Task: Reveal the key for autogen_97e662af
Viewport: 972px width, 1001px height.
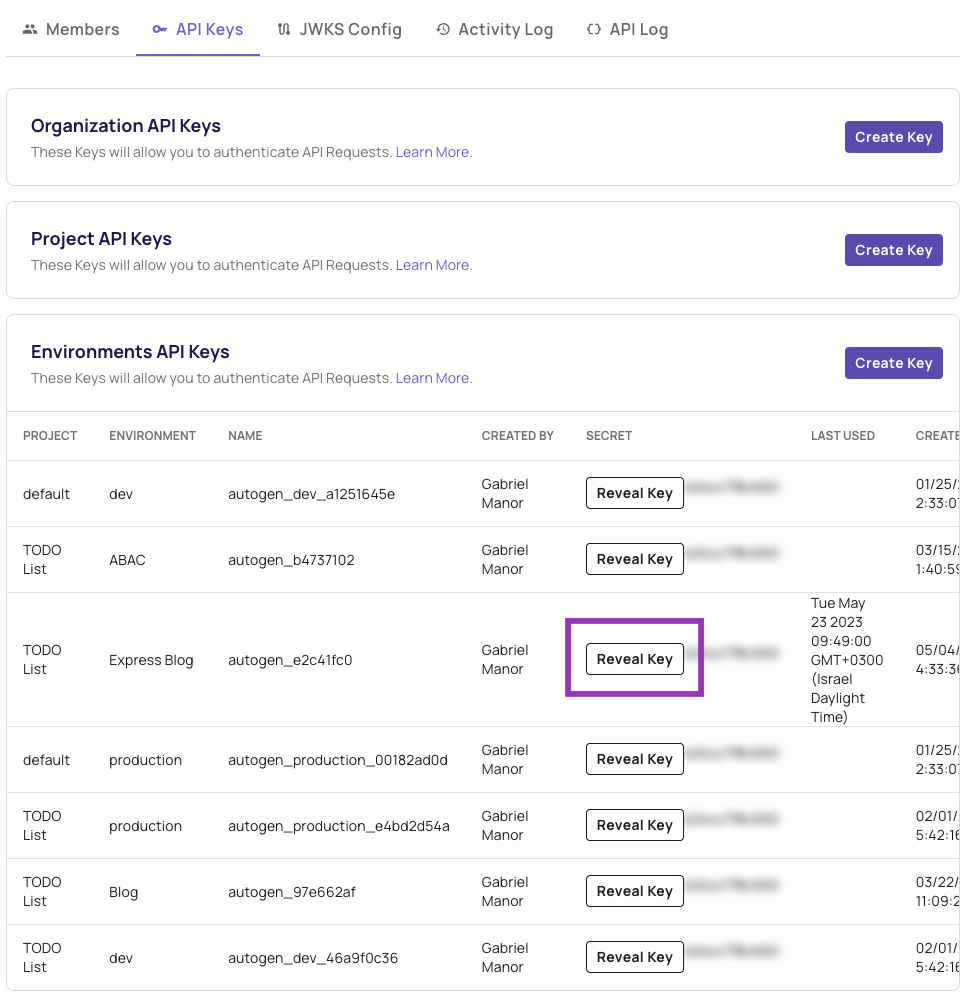Action: [x=634, y=890]
